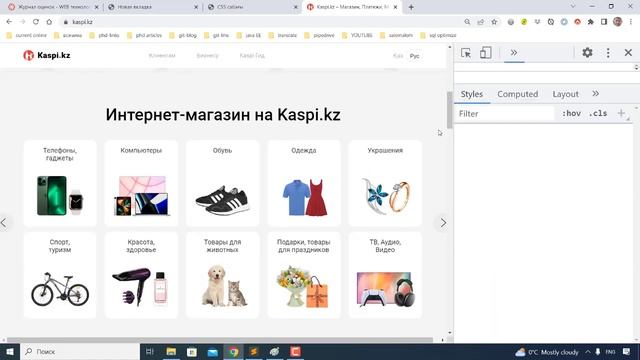
Task: Open the phd articles bookmarks folder
Action: 144,36
